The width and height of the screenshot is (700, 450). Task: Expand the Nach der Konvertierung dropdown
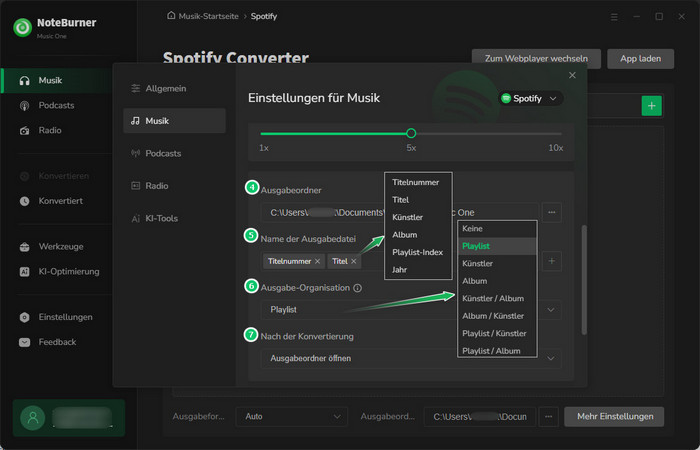[x=551, y=358]
